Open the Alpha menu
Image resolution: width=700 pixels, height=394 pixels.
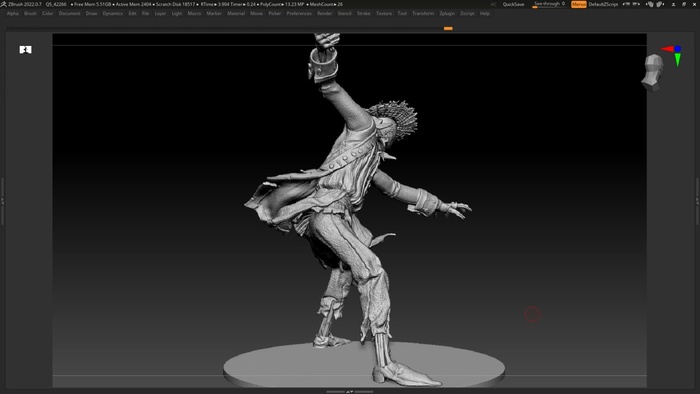(x=12, y=13)
